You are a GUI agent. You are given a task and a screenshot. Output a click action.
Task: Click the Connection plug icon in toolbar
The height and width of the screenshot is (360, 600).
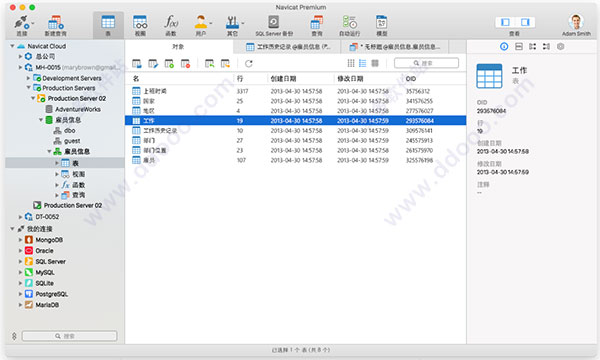pyautogui.click(x=21, y=23)
